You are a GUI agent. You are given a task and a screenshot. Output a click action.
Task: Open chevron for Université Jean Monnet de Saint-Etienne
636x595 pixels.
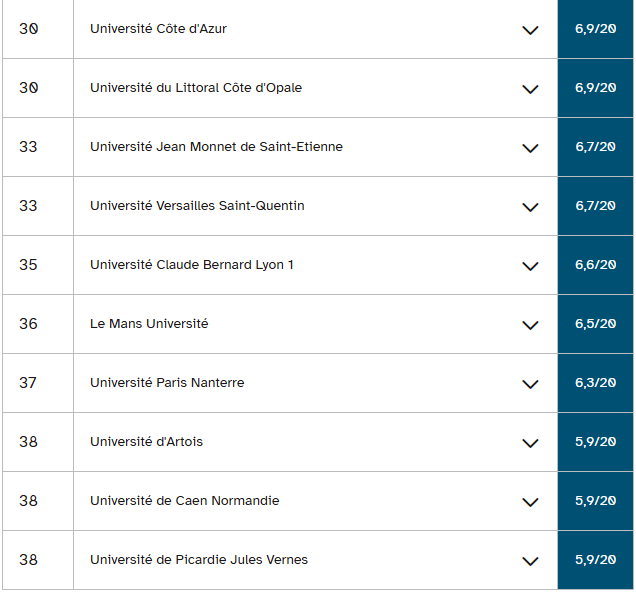531,148
